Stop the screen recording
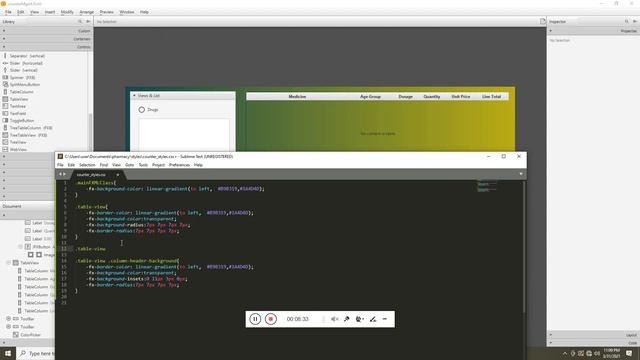 tap(270, 319)
